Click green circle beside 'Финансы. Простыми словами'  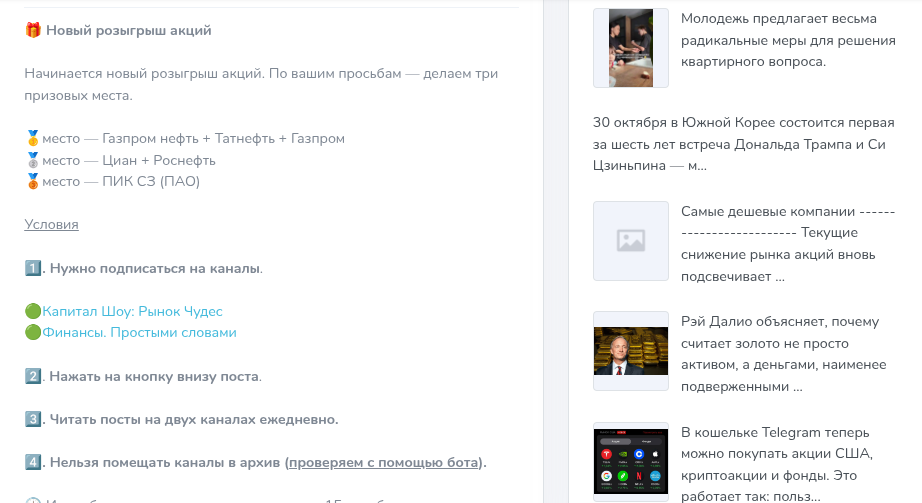(33, 332)
